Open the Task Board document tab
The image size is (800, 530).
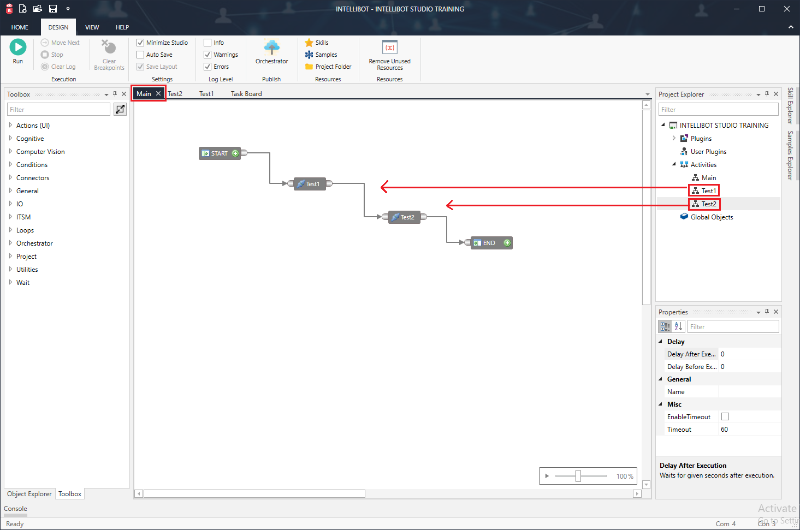coord(246,94)
